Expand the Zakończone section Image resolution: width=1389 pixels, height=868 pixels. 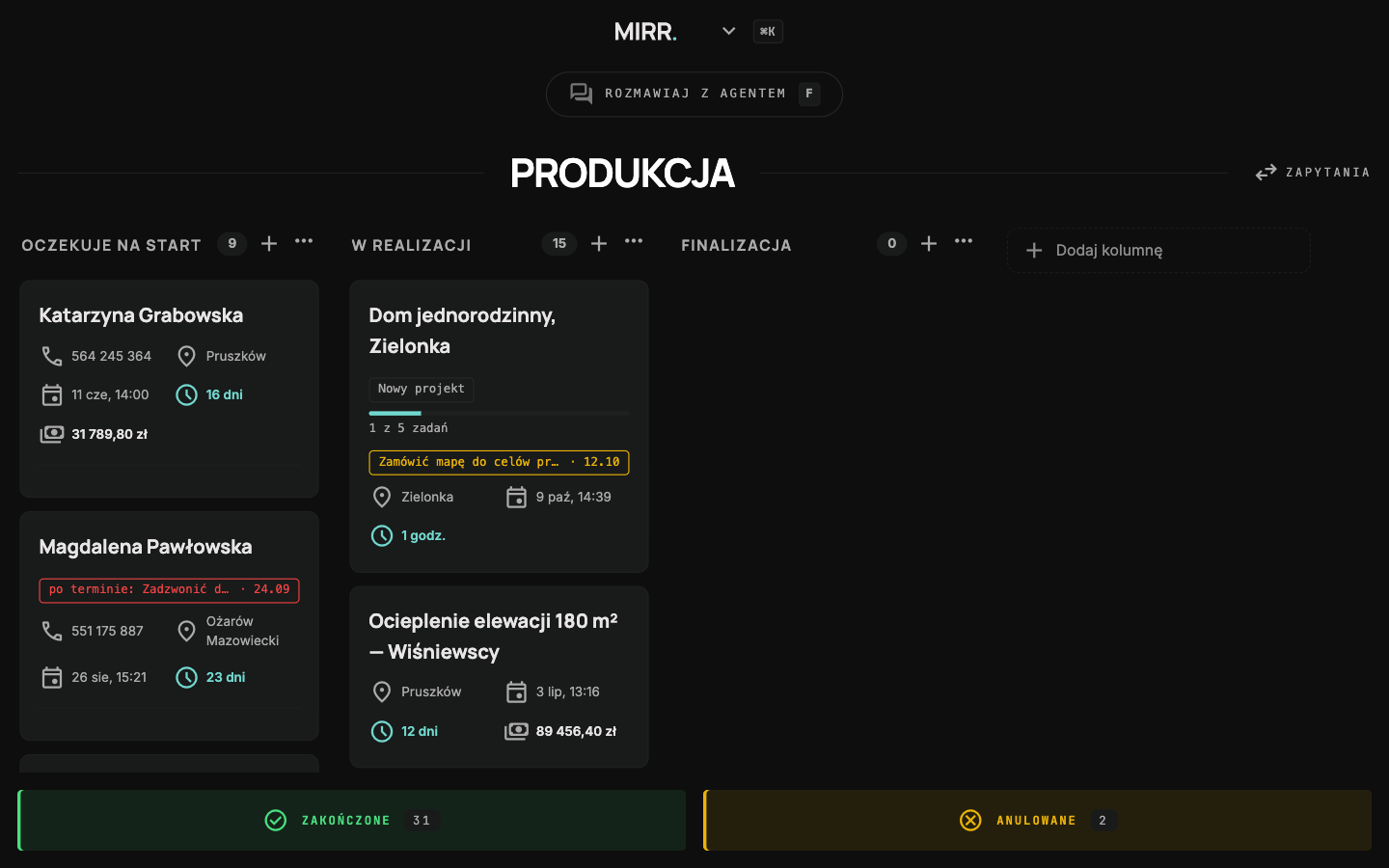(x=351, y=821)
